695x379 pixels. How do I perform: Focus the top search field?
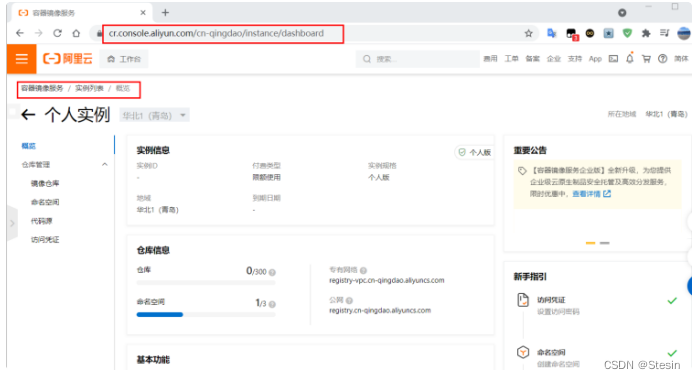click(x=417, y=59)
